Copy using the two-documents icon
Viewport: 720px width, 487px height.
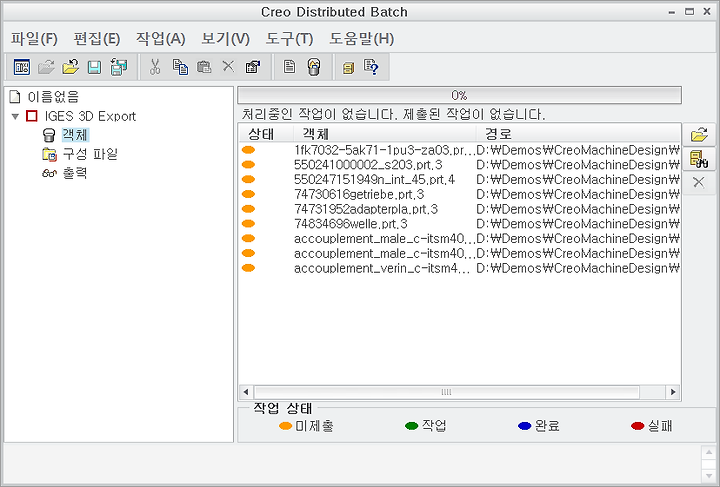(180, 67)
